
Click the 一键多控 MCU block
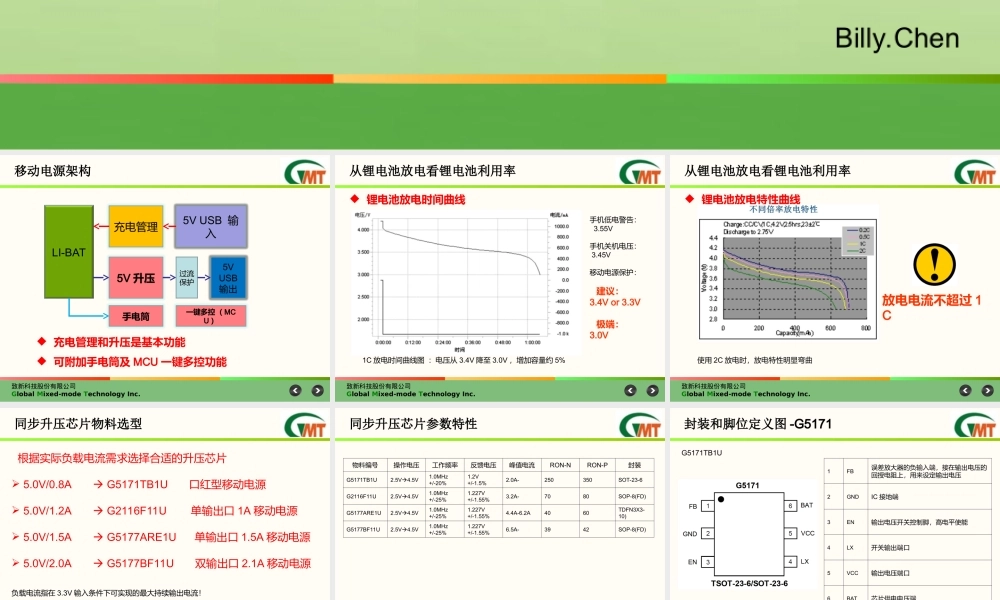[210, 315]
